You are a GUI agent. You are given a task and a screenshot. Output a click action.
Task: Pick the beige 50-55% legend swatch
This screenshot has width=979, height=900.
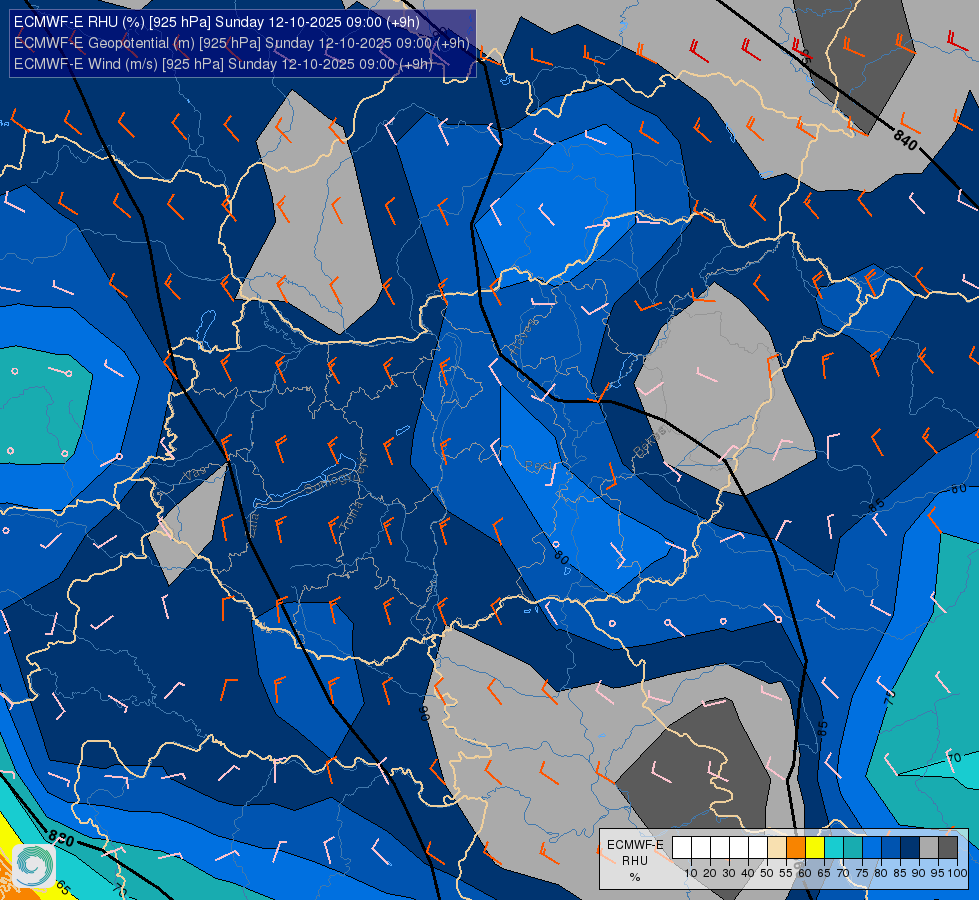777,848
